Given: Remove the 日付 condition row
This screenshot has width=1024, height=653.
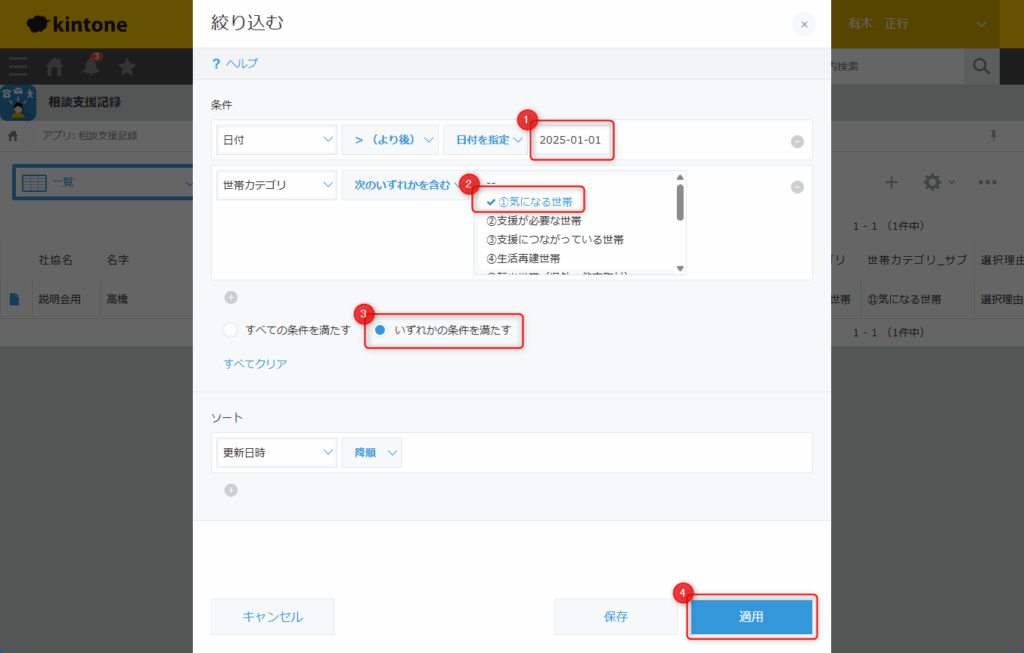Looking at the screenshot, I should tap(797, 141).
